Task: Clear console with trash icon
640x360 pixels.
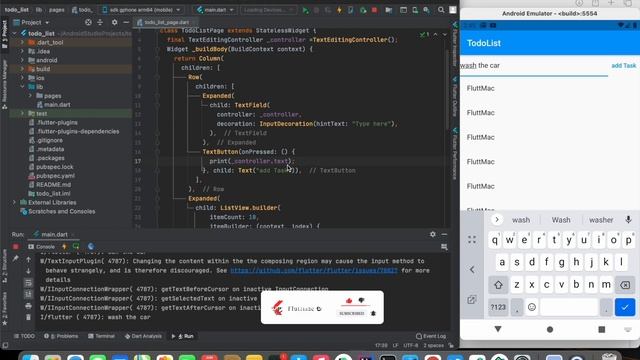Action: 28,317
